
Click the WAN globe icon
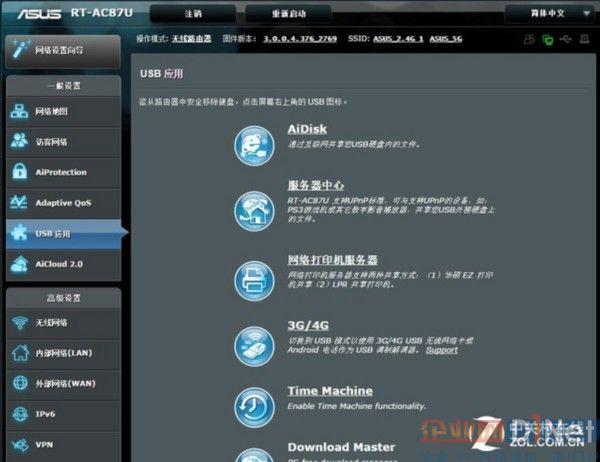(20, 383)
